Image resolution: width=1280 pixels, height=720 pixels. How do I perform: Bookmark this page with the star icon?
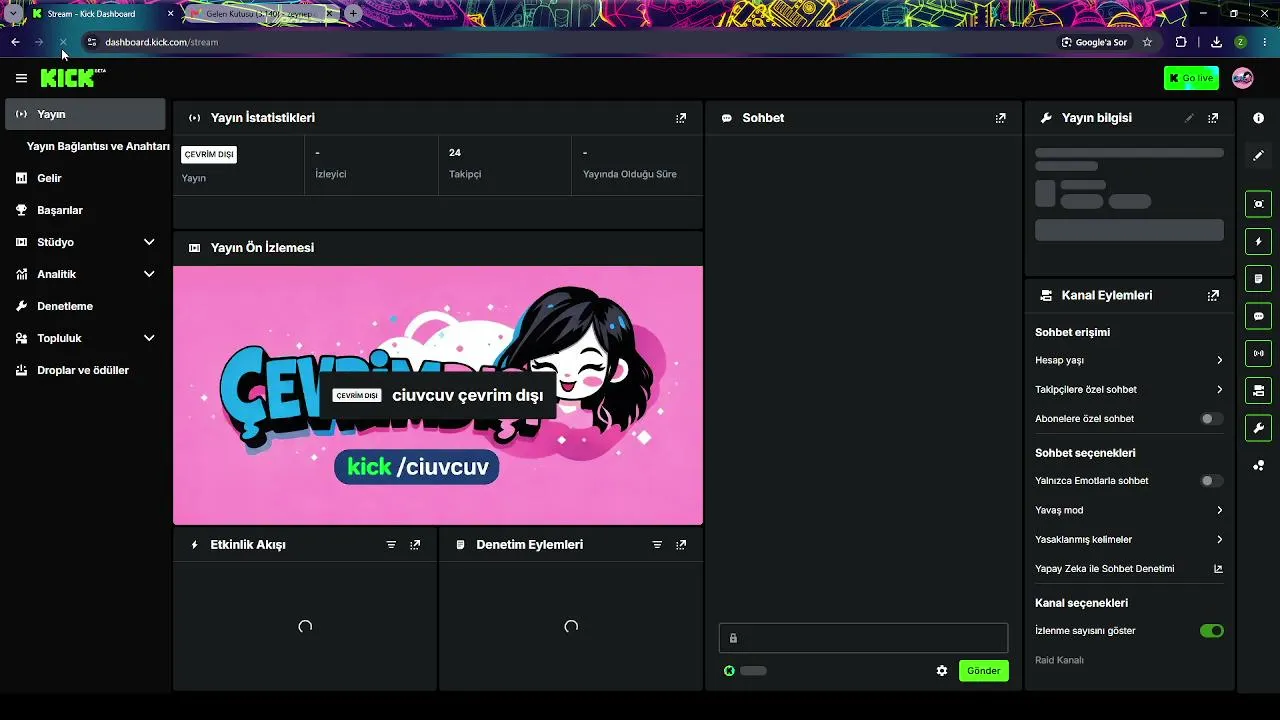(x=1147, y=42)
